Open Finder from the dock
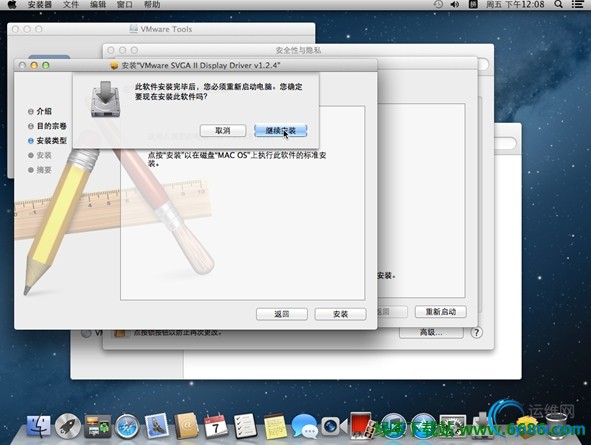Screen dimensions: 591x445 click(x=38, y=426)
